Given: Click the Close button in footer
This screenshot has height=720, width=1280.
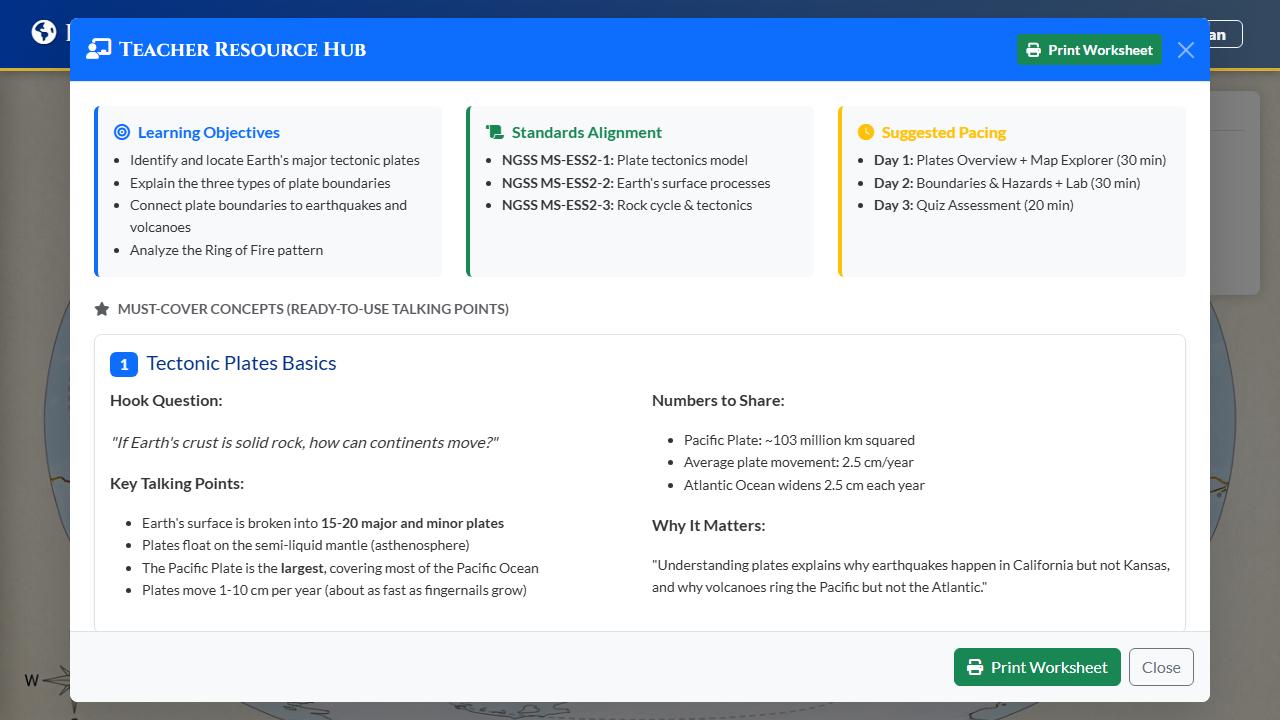Looking at the screenshot, I should [1161, 667].
